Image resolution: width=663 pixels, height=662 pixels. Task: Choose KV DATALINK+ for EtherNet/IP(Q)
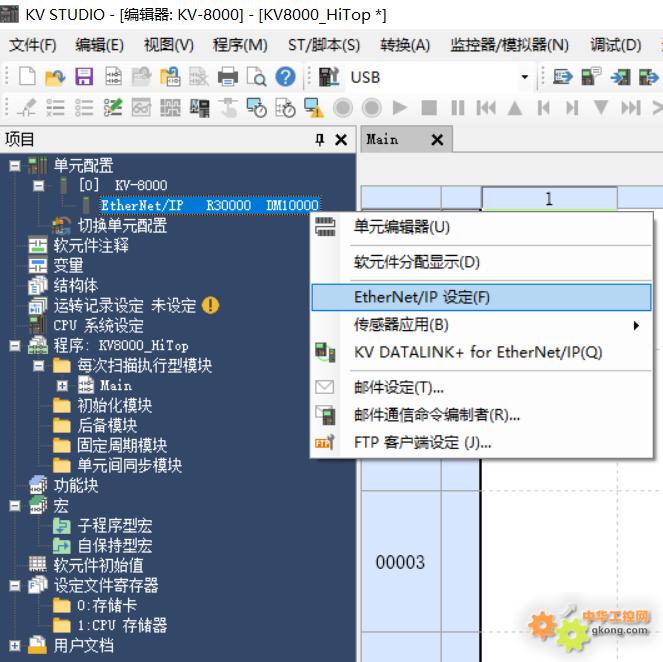[x=481, y=352]
